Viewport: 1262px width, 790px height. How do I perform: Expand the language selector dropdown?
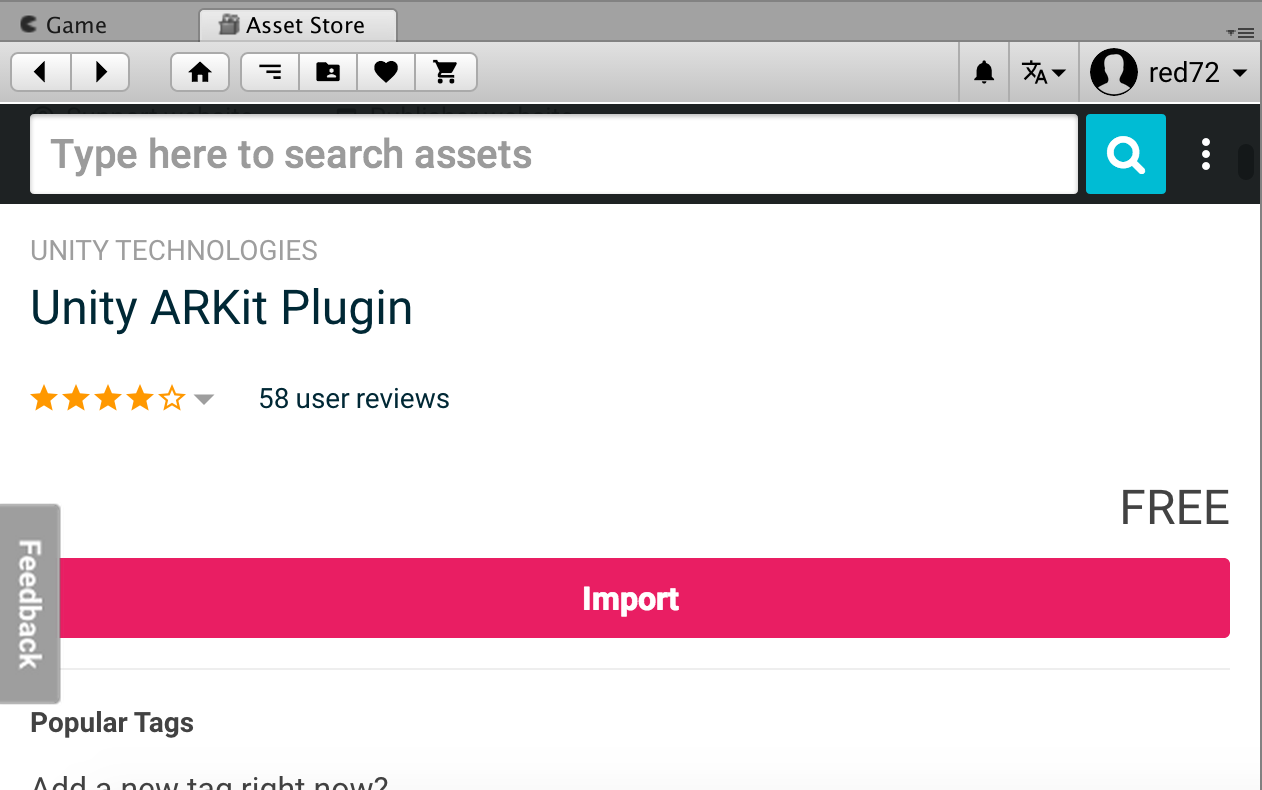[1043, 72]
